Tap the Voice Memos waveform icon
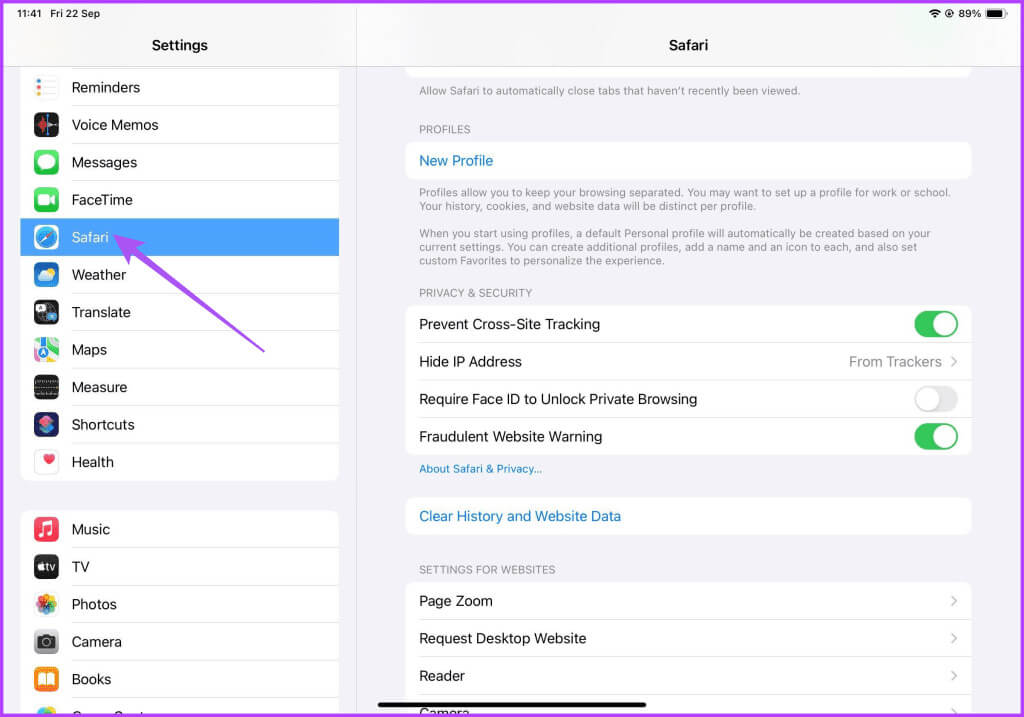The image size is (1024, 717). coord(46,125)
